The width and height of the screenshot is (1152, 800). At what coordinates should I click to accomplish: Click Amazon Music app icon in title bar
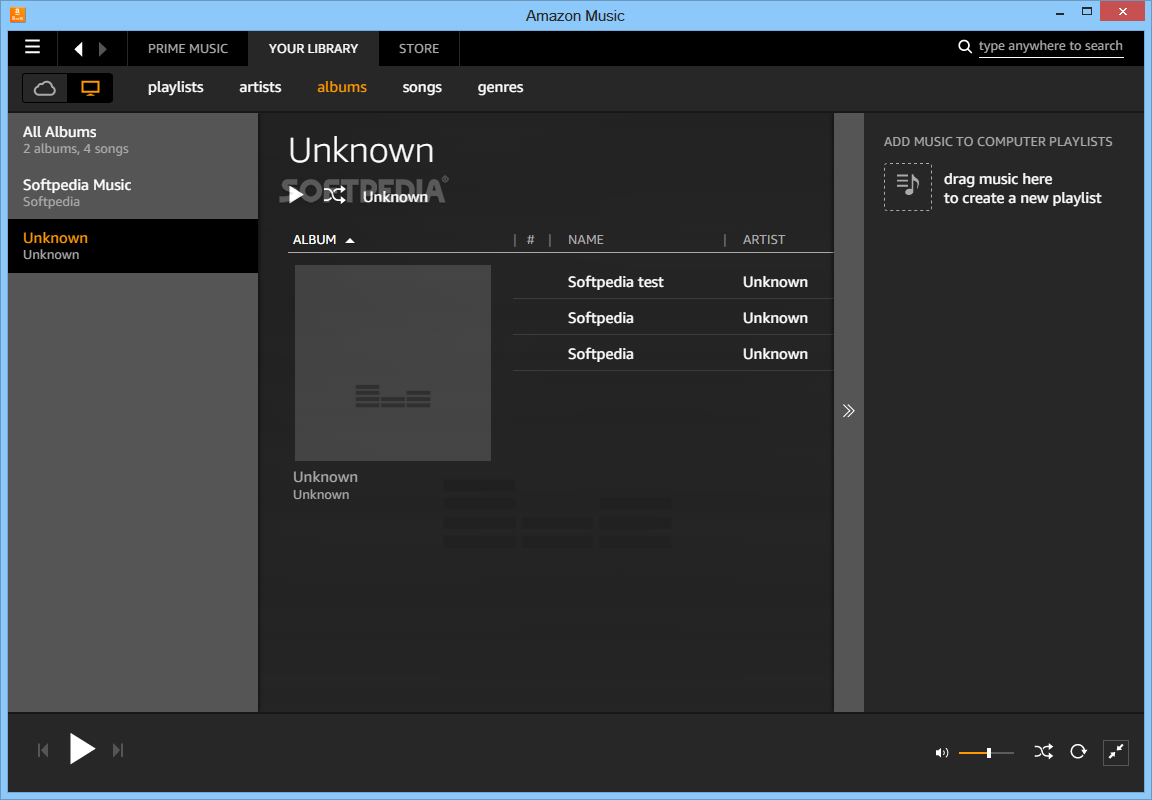pyautogui.click(x=17, y=14)
